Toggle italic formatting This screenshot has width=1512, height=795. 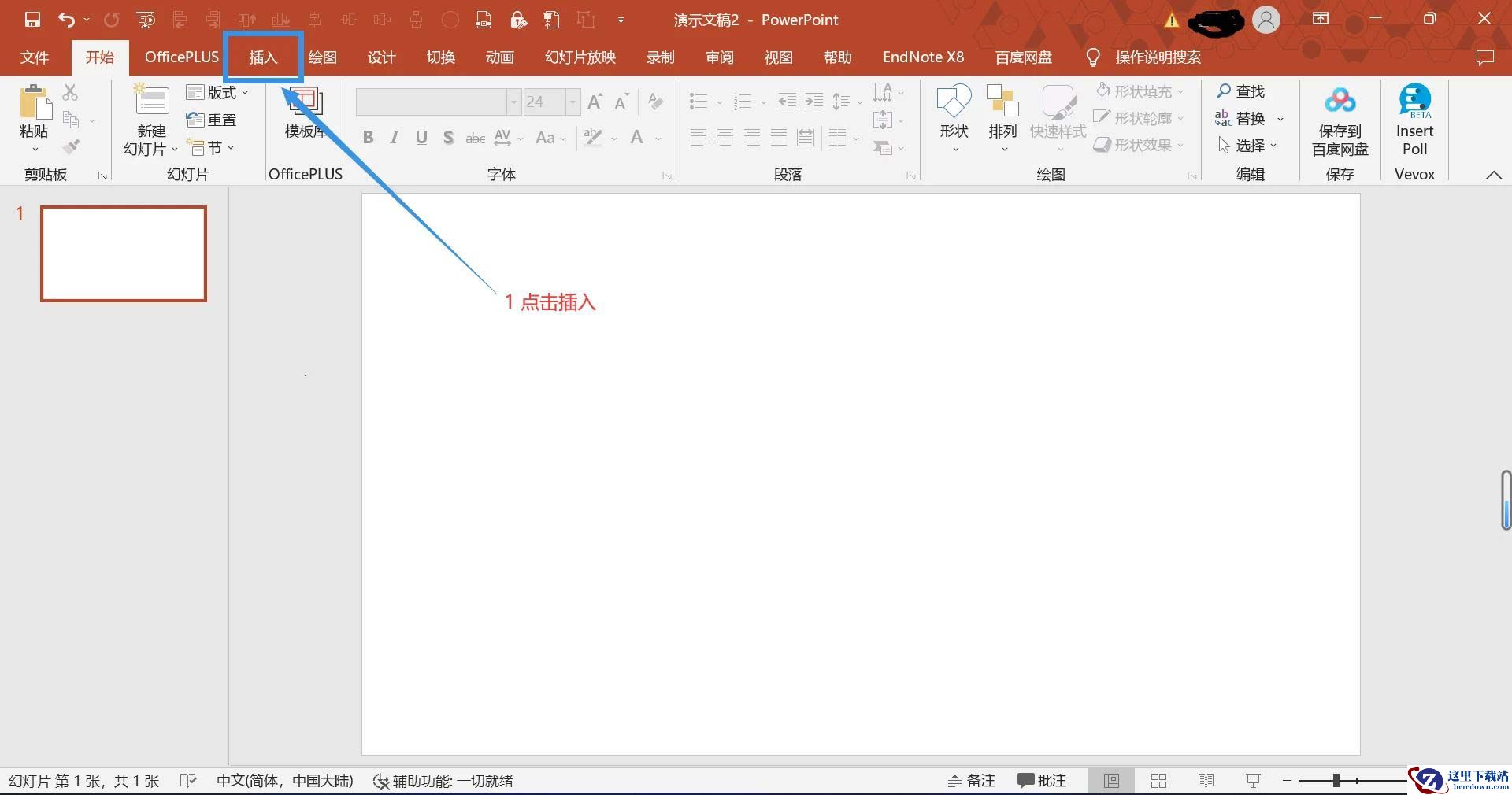pyautogui.click(x=395, y=138)
